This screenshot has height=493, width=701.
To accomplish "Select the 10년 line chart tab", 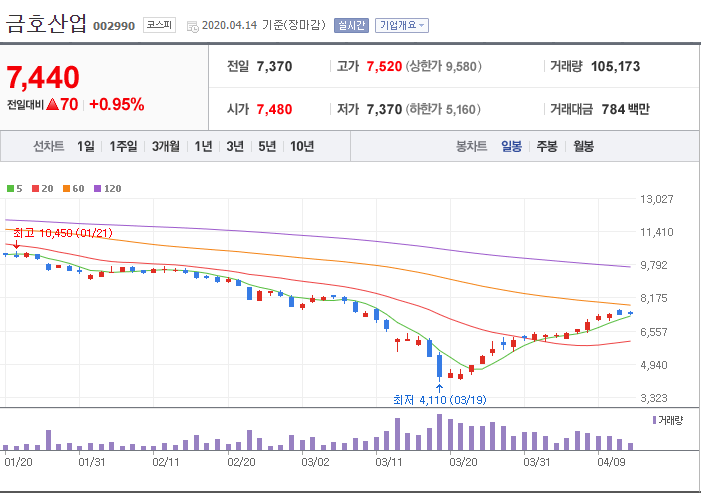I will pyautogui.click(x=302, y=146).
